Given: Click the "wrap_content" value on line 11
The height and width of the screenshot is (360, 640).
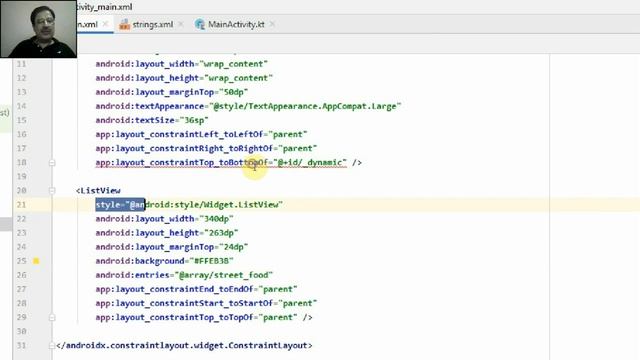Looking at the screenshot, I should (233, 64).
